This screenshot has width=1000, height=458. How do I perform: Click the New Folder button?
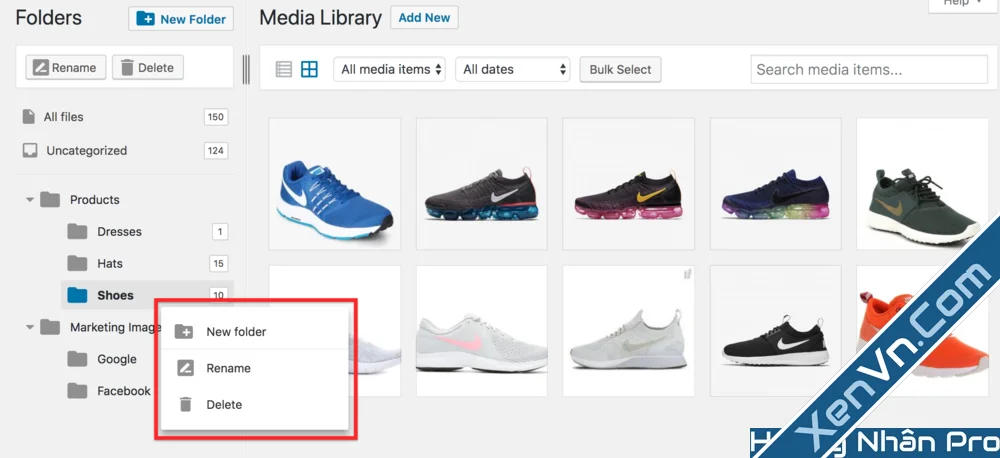pyautogui.click(x=181, y=19)
